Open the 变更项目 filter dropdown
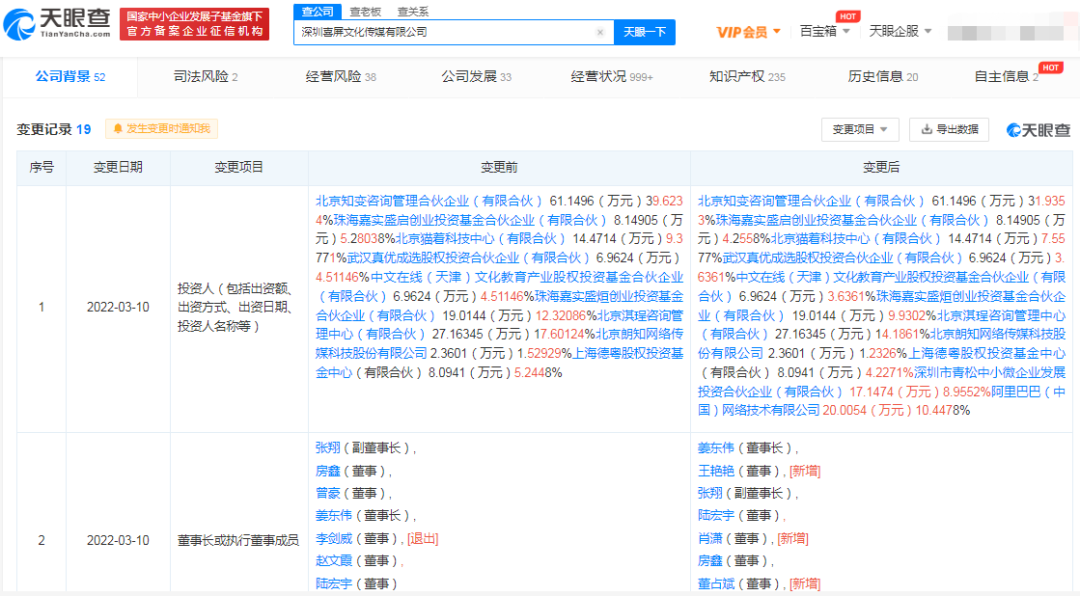The height and width of the screenshot is (596, 1080). [861, 129]
